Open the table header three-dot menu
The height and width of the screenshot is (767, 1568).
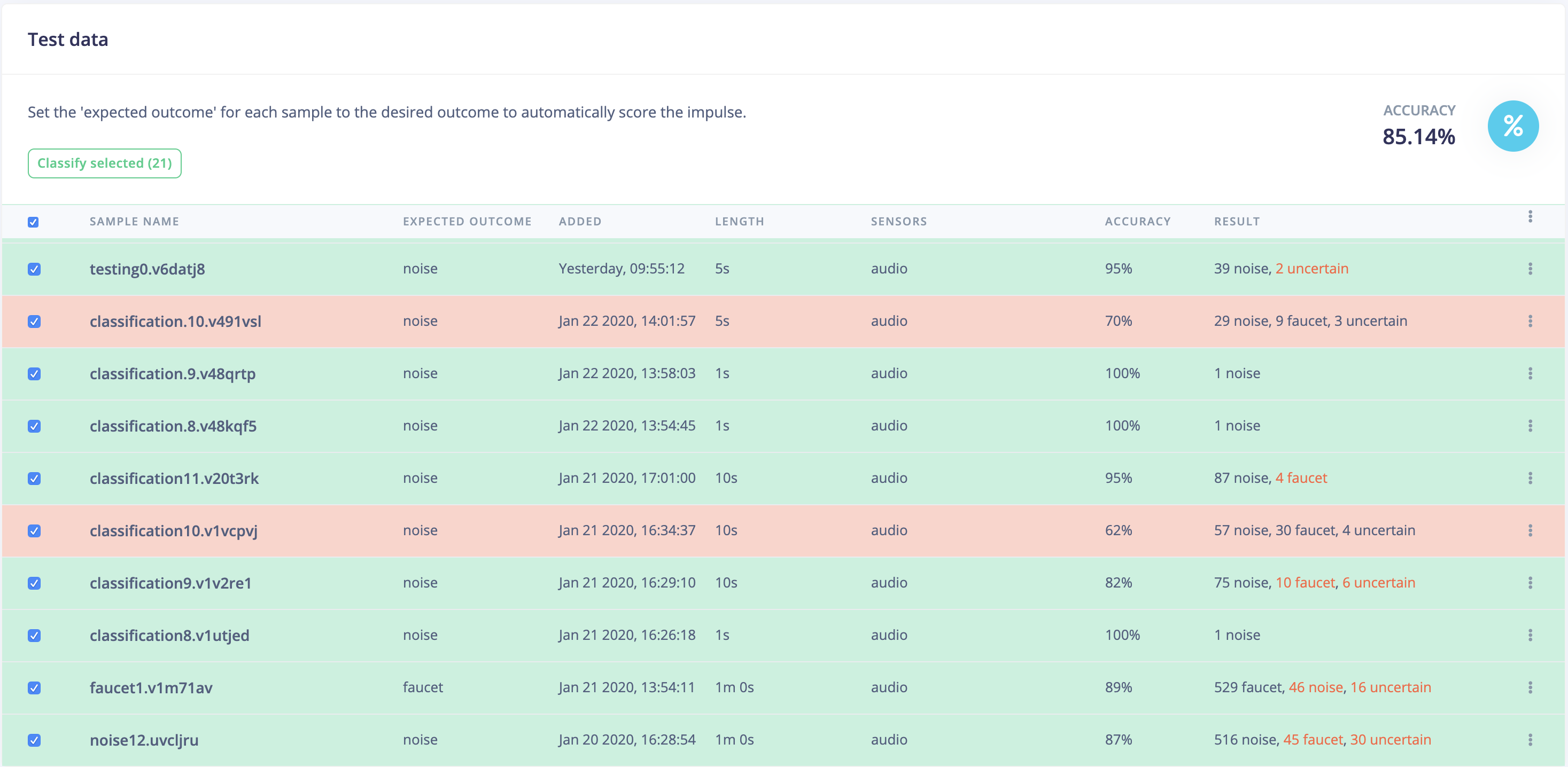[1530, 216]
